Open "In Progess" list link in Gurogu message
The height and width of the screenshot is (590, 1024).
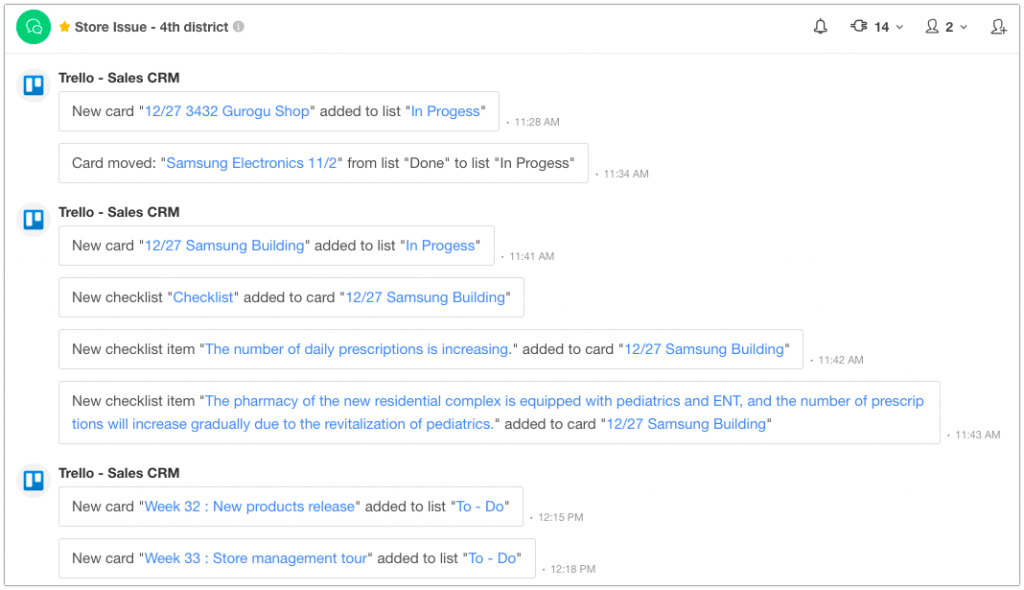(x=445, y=111)
